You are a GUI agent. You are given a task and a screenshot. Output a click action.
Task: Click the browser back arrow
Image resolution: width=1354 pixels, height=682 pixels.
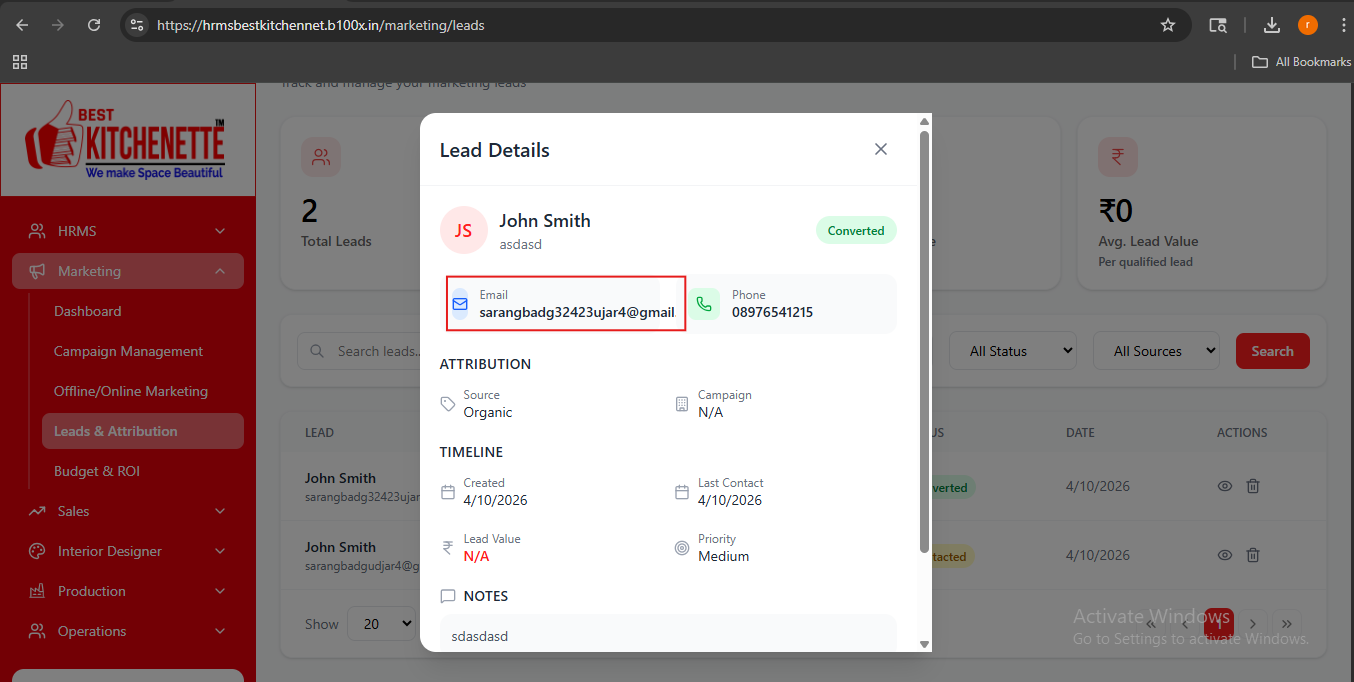(23, 25)
